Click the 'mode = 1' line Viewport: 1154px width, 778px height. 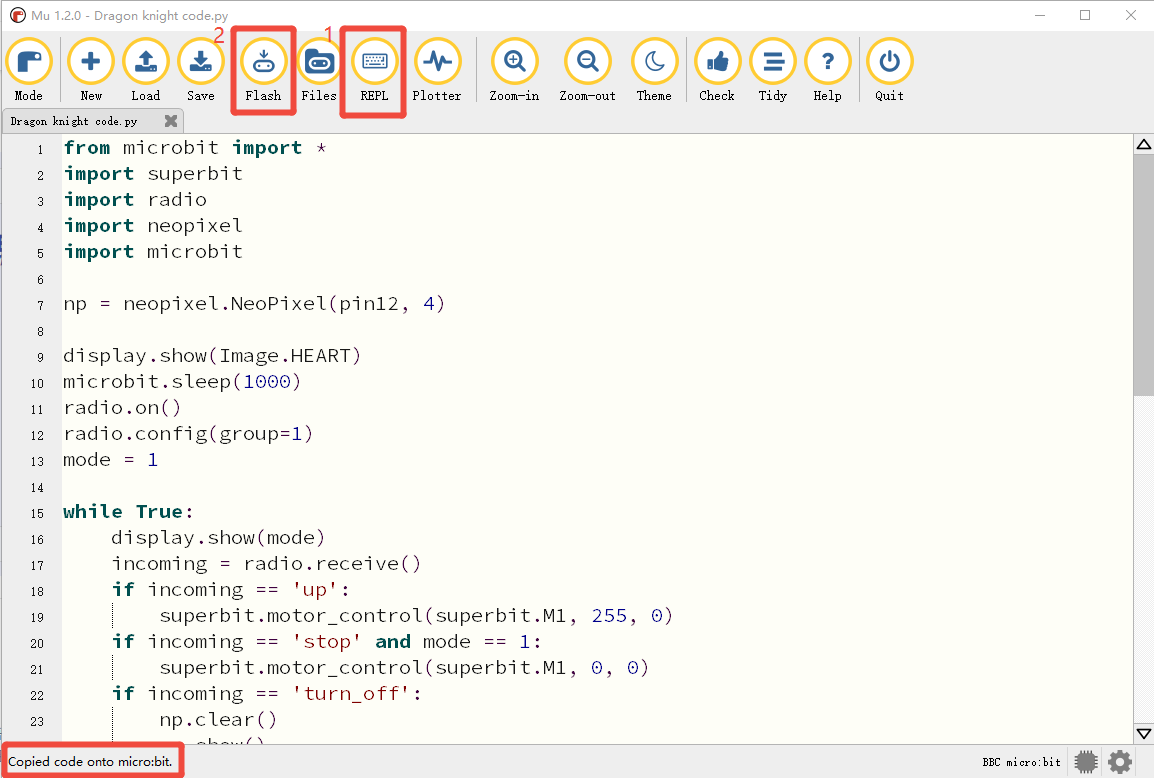pos(110,460)
